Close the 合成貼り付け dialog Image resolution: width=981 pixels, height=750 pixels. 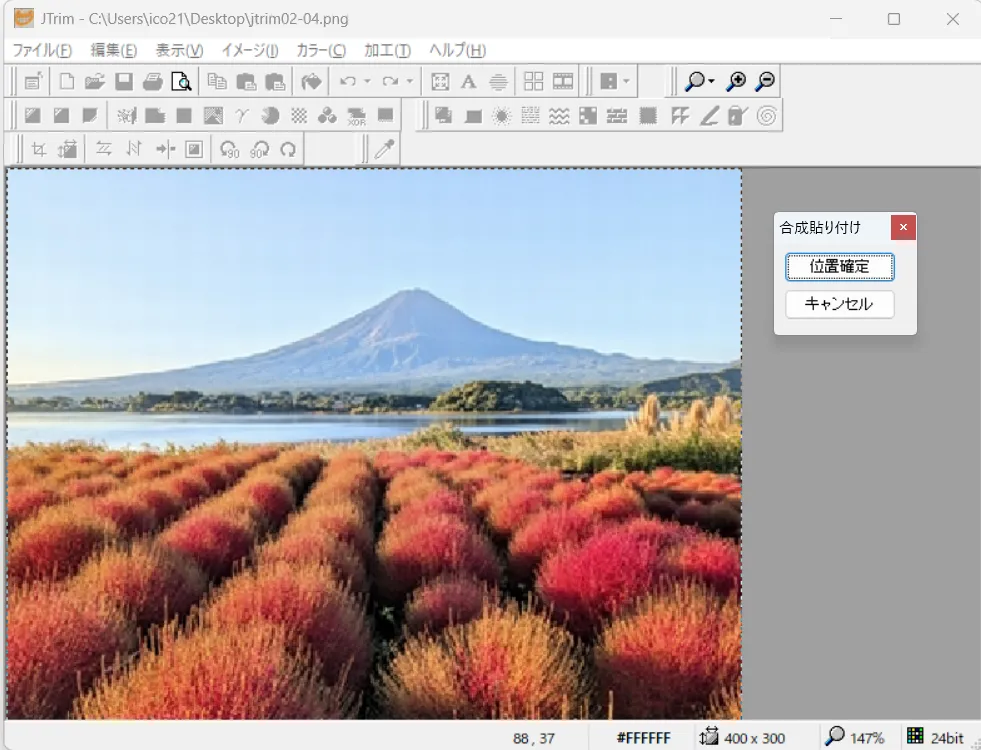(x=903, y=228)
